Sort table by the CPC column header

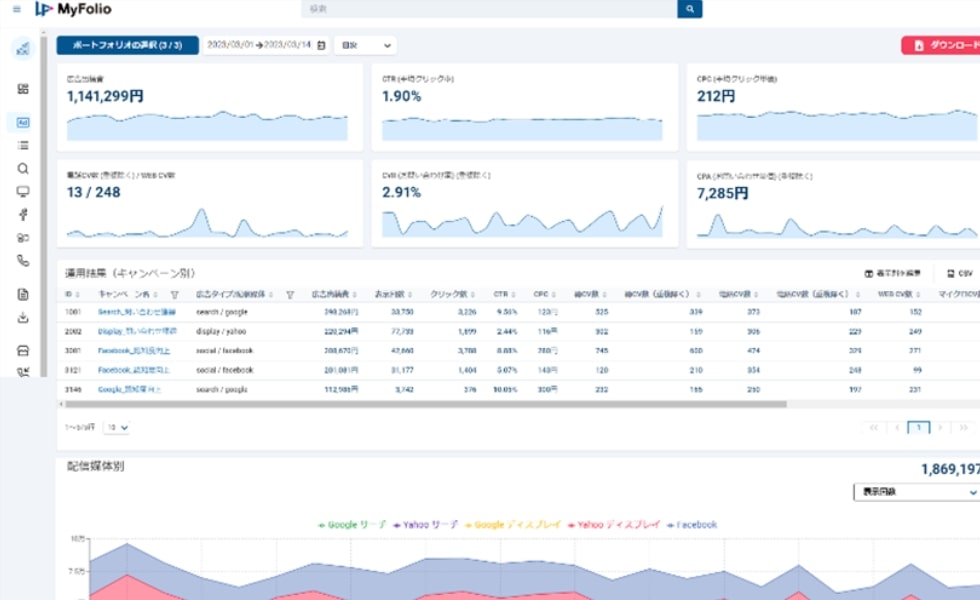tap(541, 295)
